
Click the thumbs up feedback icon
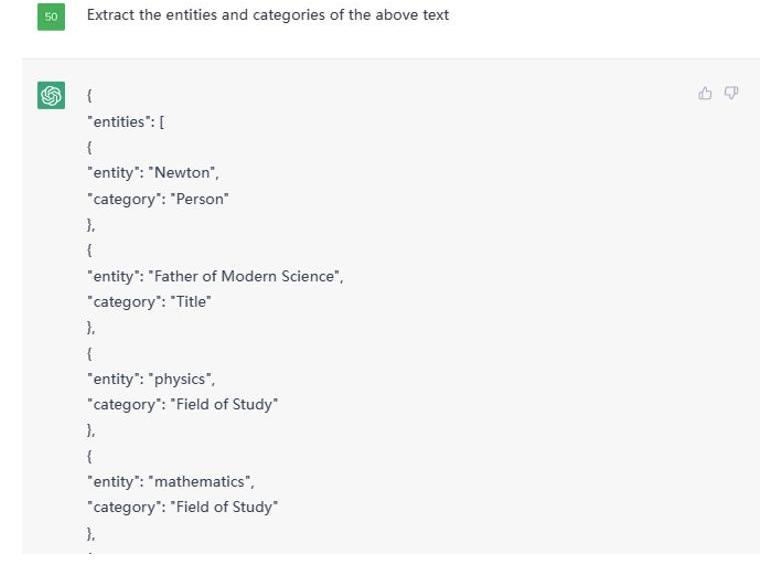(705, 93)
